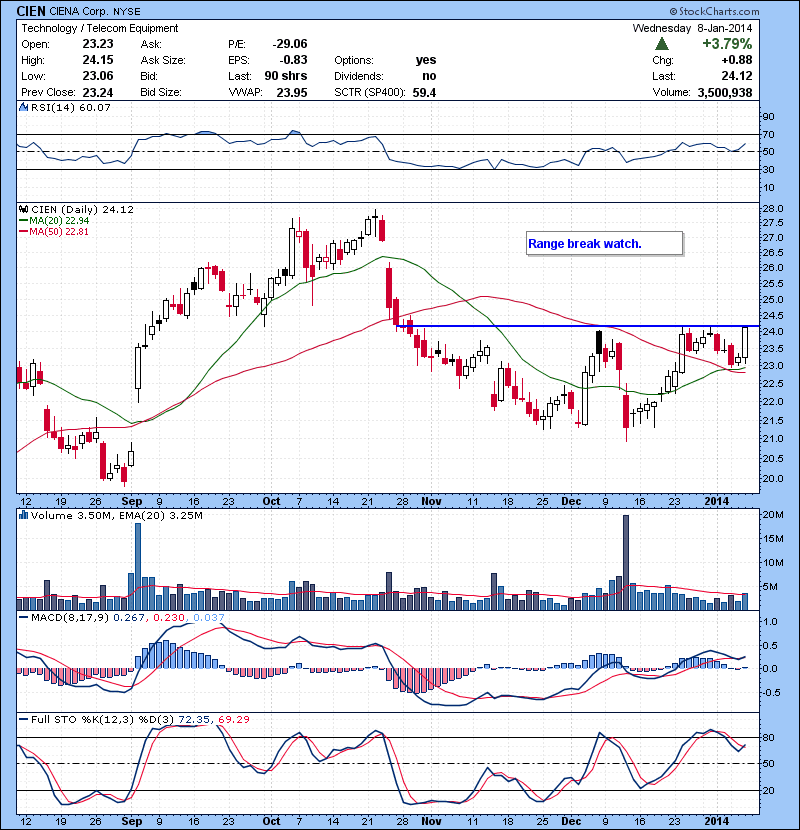Select the red MA(50) legend marker
Screen dimensions: 800x830
coord(23,232)
